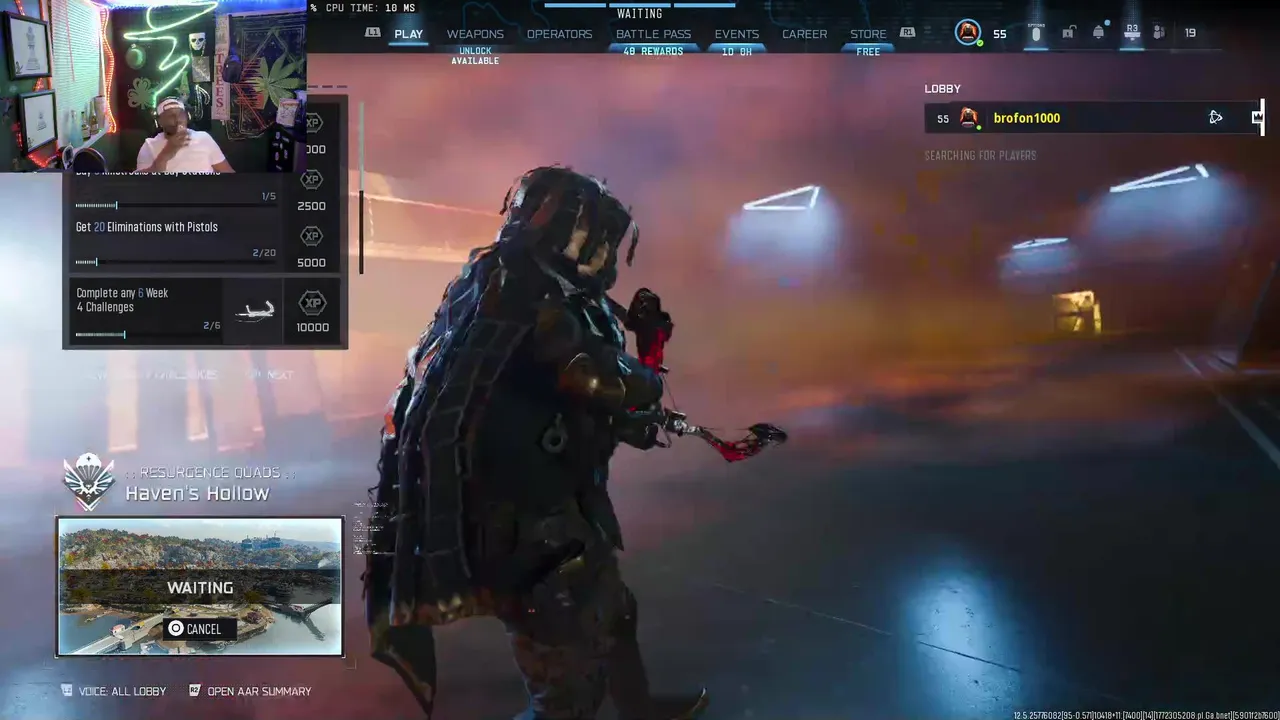The width and height of the screenshot is (1280, 720).
Task: Click the 10000 XP reward icon
Action: click(312, 303)
